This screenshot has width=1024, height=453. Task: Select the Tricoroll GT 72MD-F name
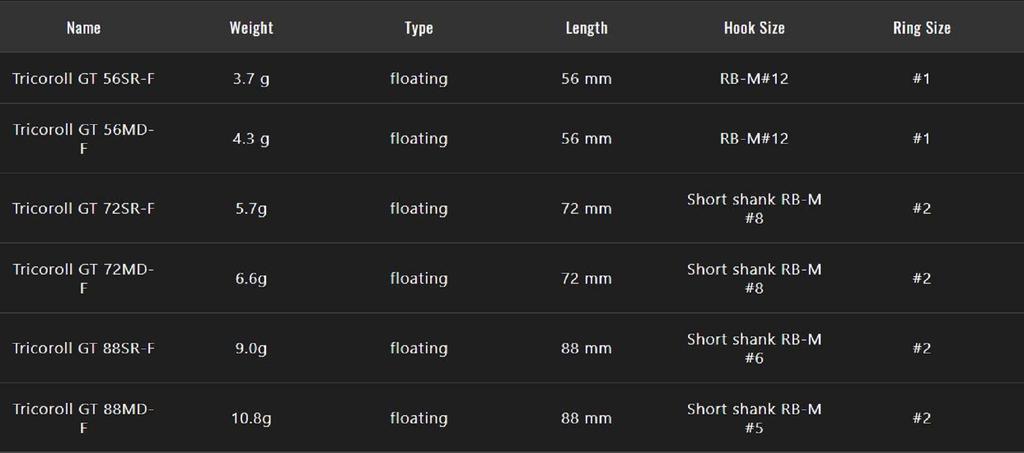(x=83, y=278)
